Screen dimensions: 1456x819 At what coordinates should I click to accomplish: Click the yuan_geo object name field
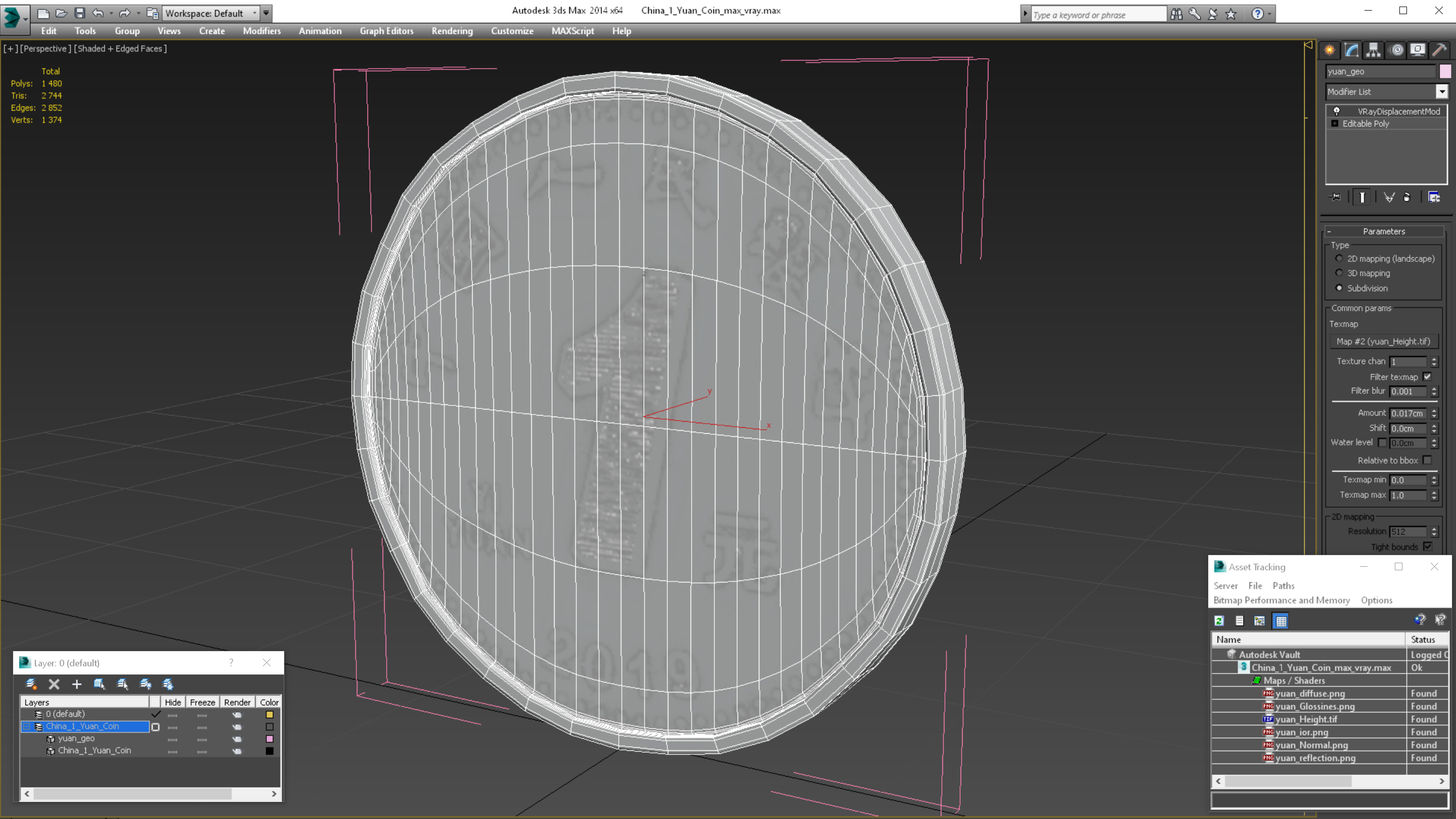point(1380,71)
